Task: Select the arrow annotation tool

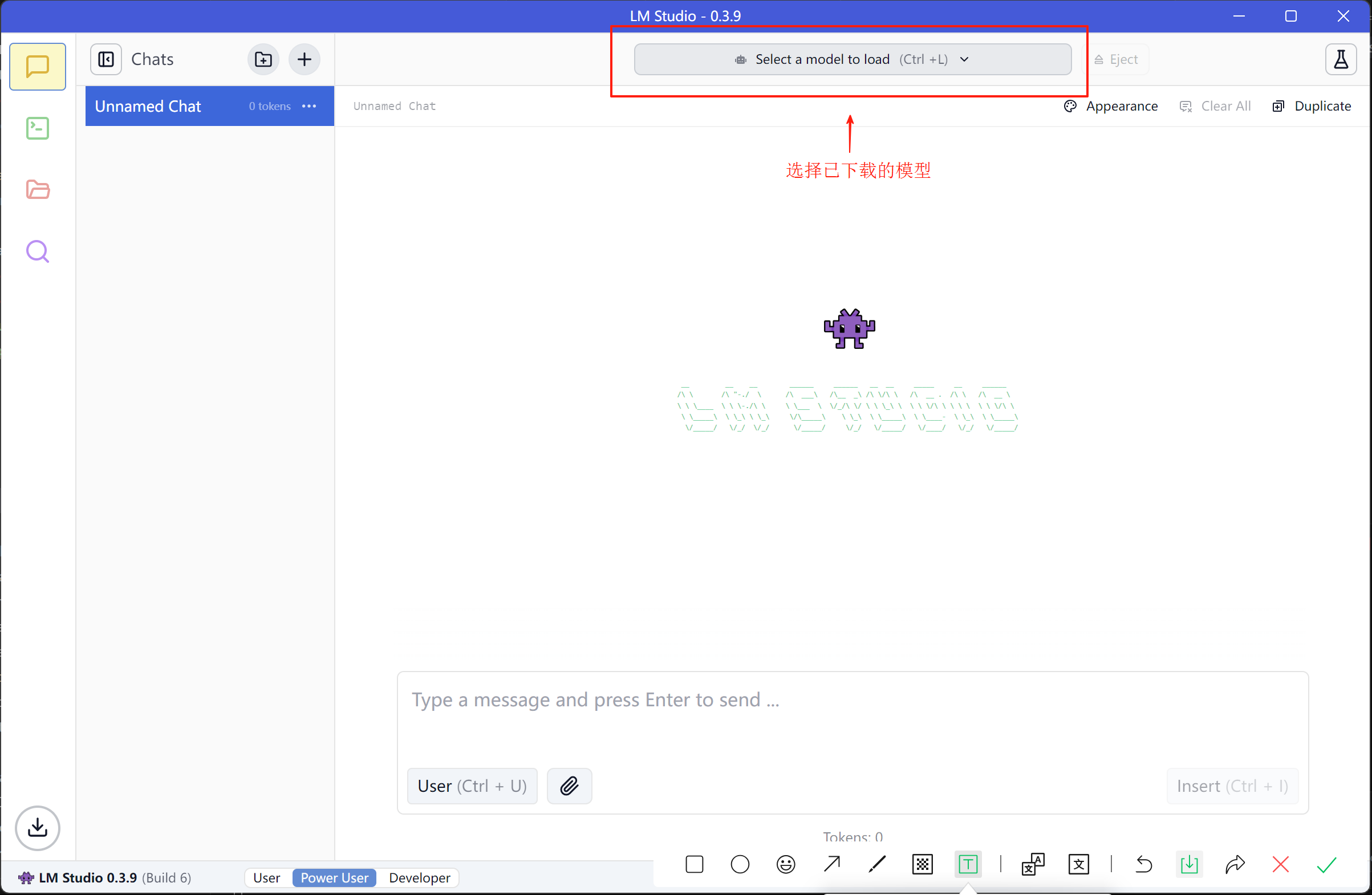Action: [831, 864]
